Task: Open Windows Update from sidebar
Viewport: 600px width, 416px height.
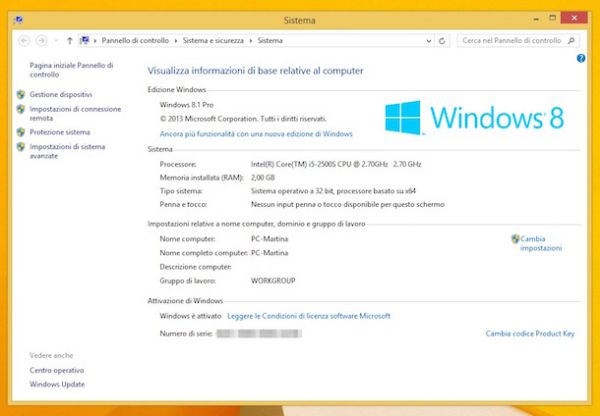Action: coord(57,384)
